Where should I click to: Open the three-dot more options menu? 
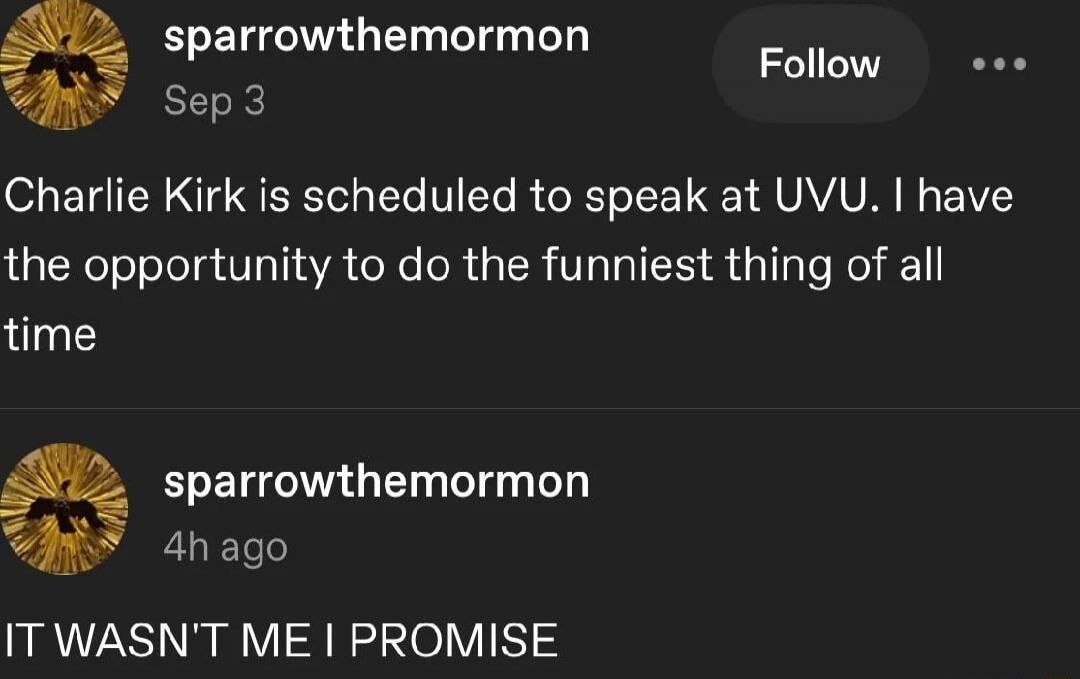[x=999, y=64]
